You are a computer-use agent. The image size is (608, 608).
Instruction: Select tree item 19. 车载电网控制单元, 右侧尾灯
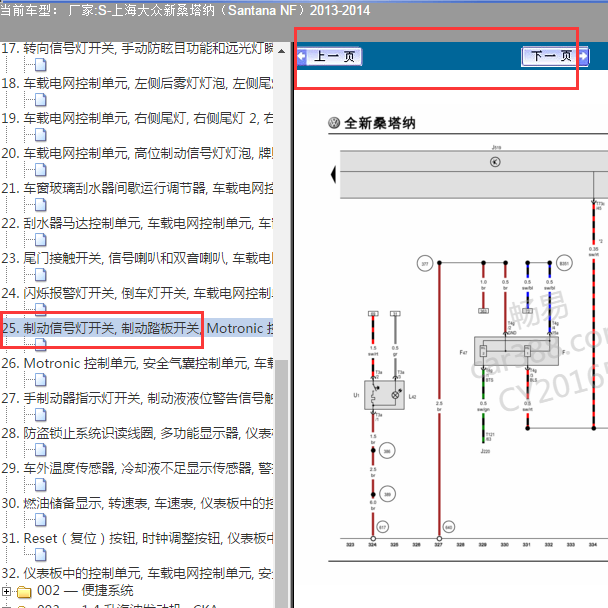click(137, 118)
